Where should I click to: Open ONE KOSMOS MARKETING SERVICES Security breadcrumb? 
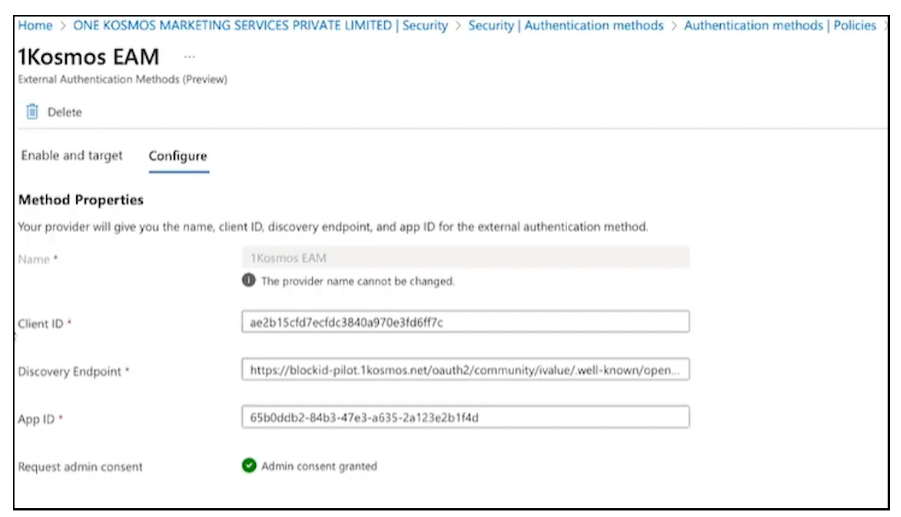tap(260, 26)
